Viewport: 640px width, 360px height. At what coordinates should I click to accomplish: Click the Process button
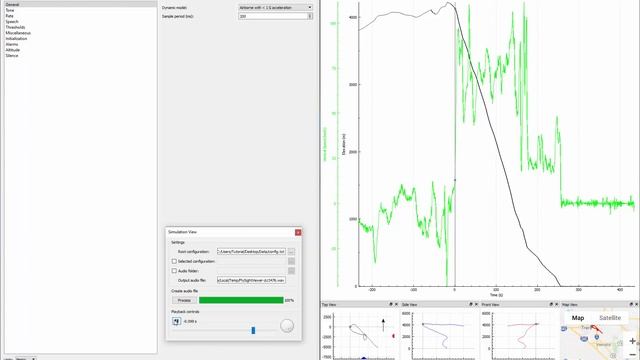[x=184, y=300]
